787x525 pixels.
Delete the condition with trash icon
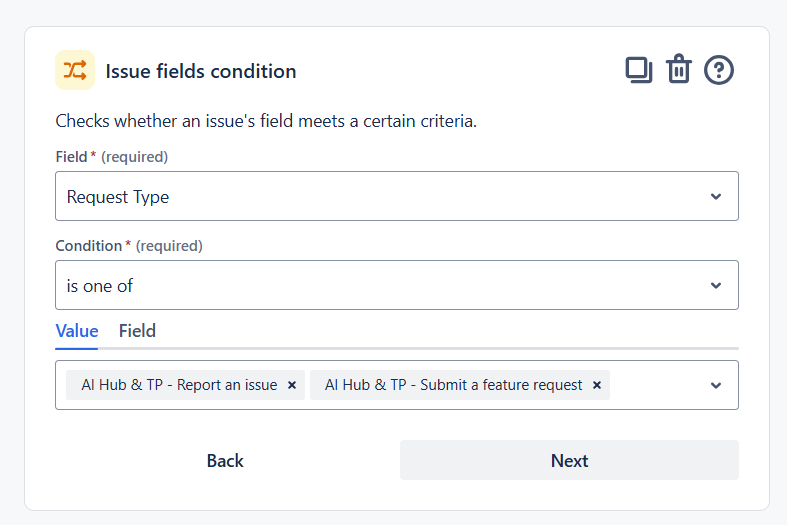coord(679,68)
